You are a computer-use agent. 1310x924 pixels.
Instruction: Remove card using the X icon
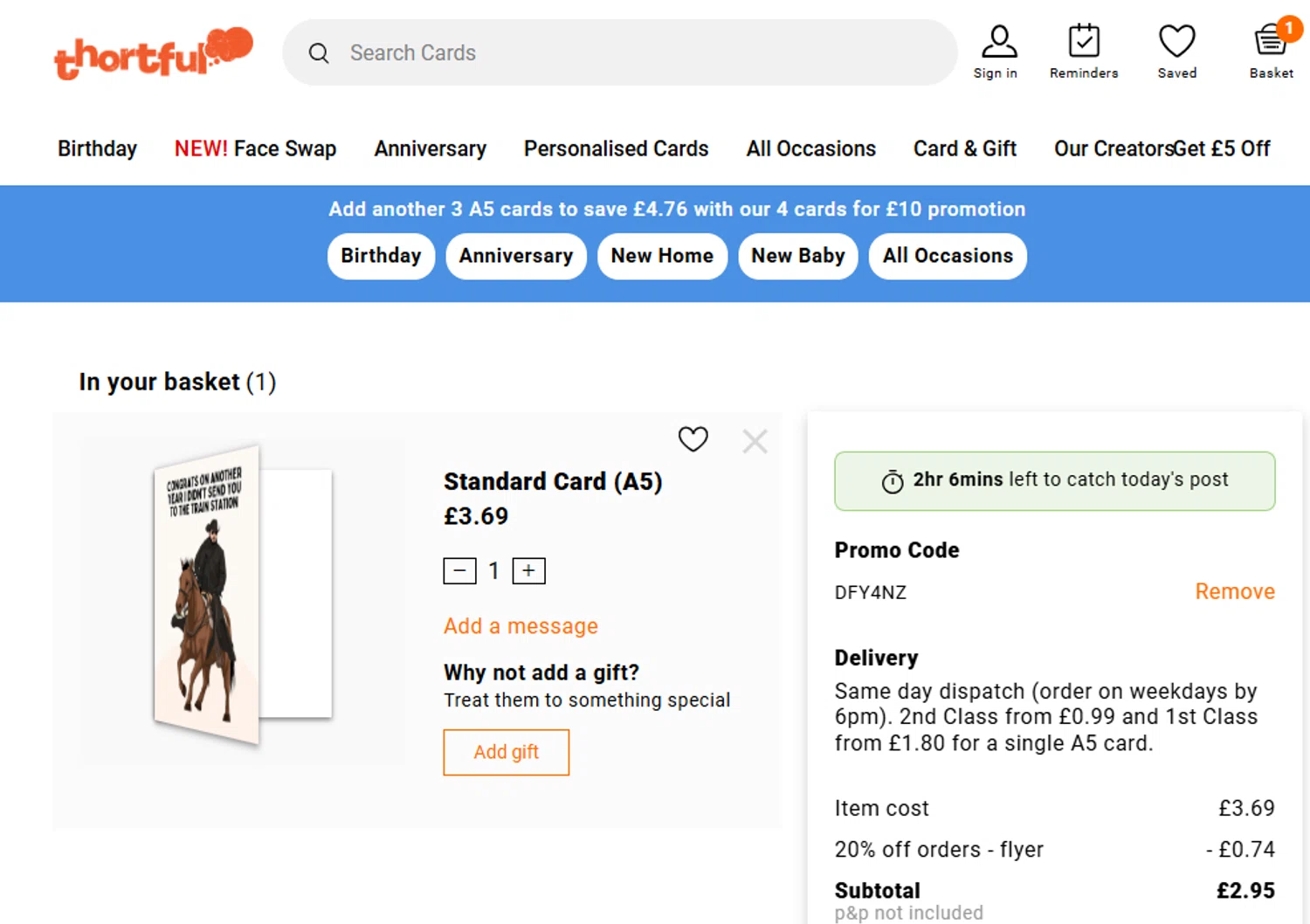click(x=755, y=441)
